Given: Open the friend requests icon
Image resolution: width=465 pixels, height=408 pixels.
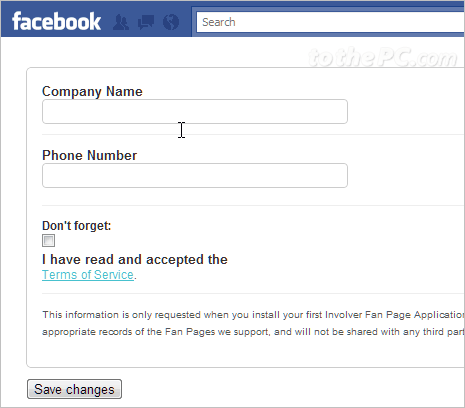Looking at the screenshot, I should [x=121, y=22].
